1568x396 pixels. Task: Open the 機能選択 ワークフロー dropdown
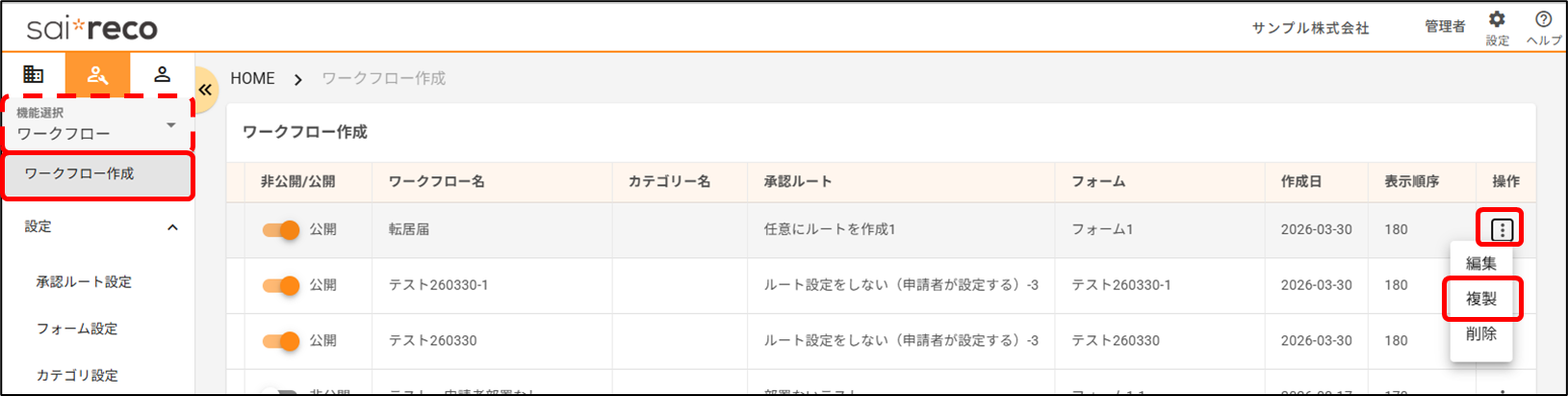[x=97, y=125]
